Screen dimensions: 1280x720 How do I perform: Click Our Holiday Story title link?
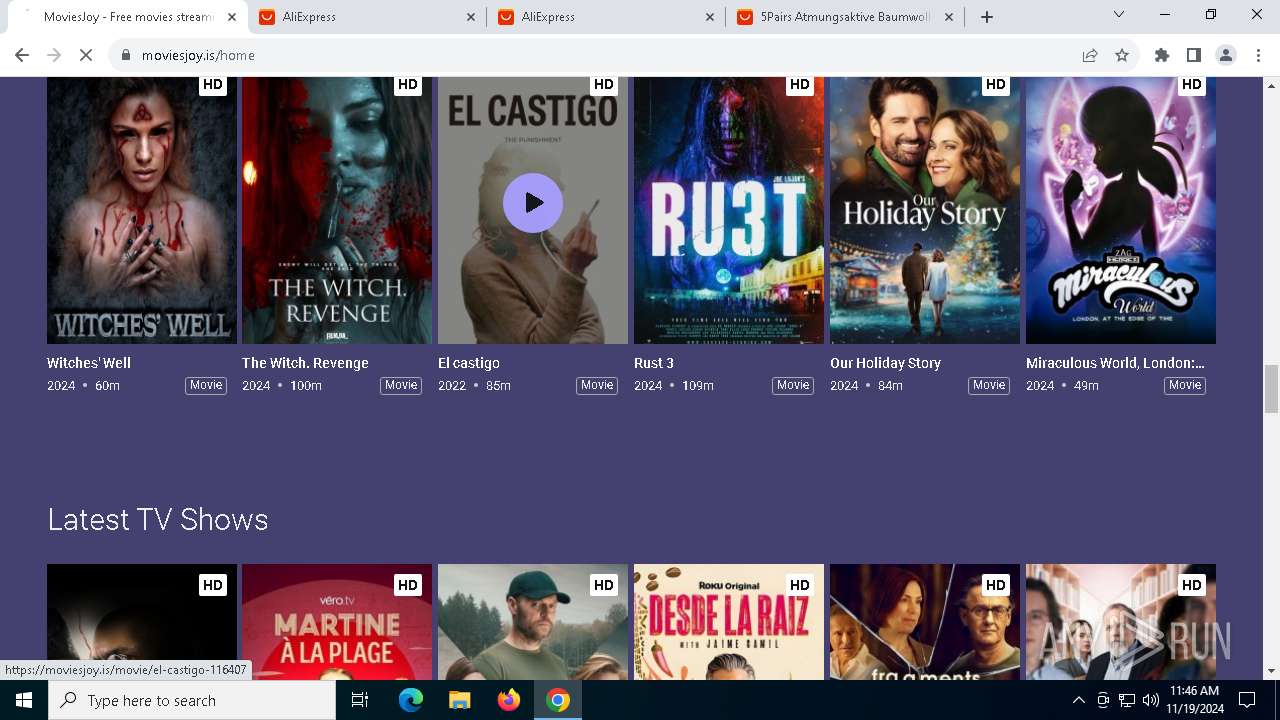point(885,363)
